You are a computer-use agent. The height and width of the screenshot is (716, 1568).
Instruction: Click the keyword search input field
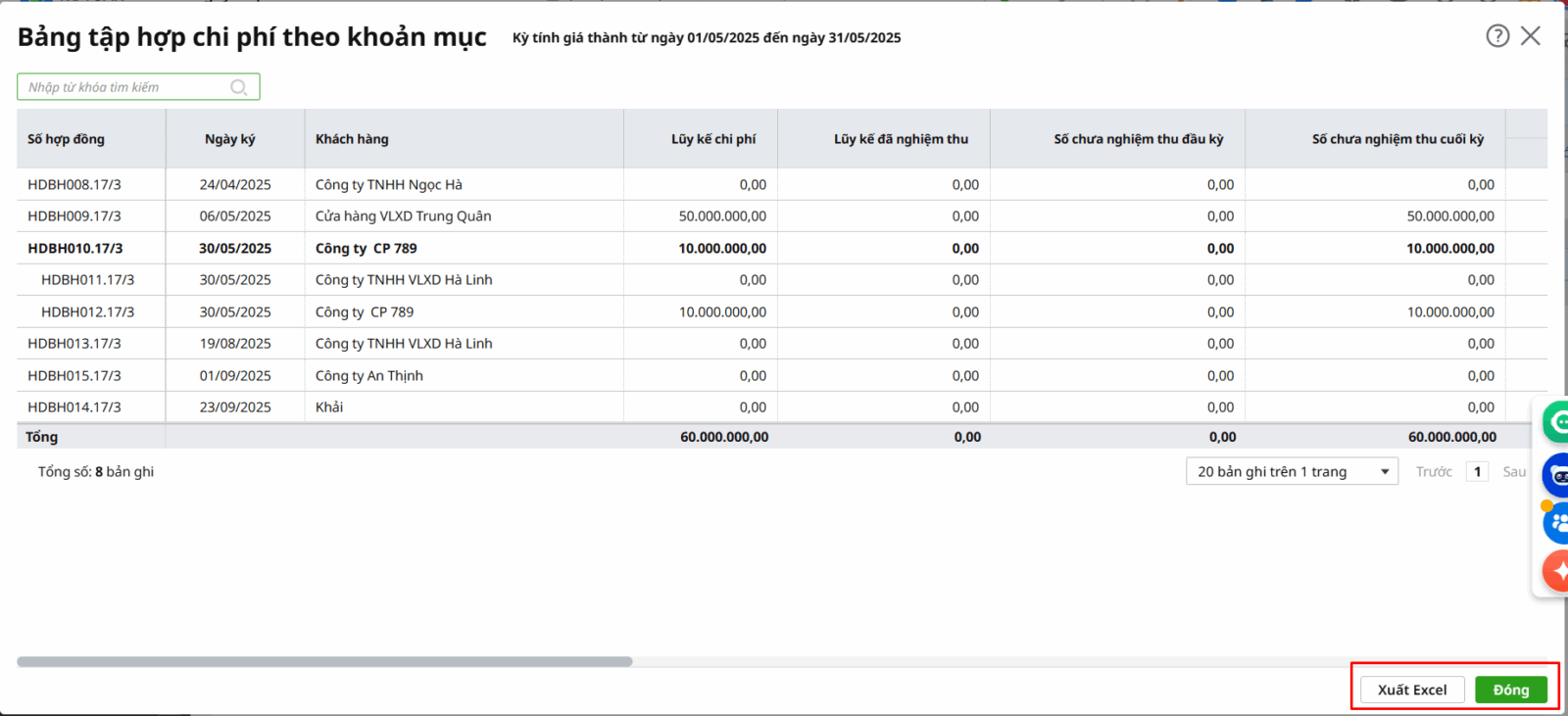click(127, 87)
